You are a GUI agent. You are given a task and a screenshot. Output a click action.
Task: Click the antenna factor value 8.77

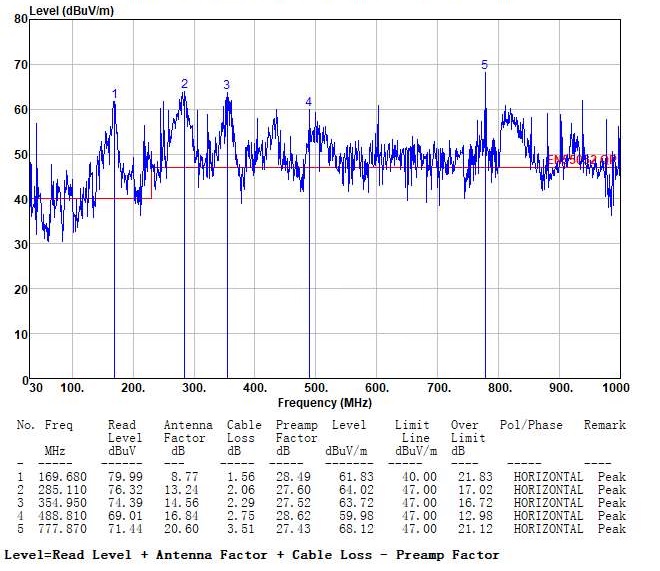point(185,477)
